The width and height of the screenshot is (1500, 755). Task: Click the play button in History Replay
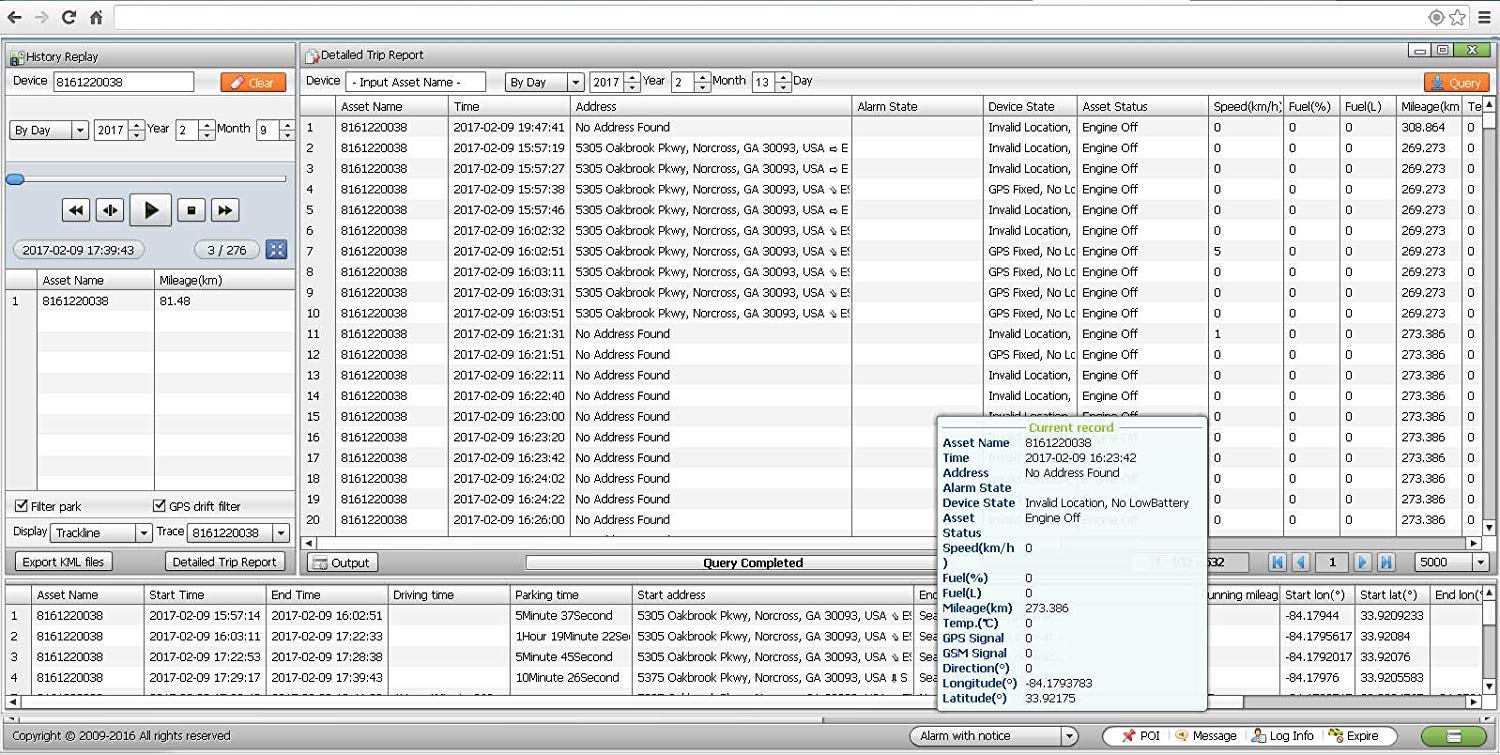click(x=150, y=210)
